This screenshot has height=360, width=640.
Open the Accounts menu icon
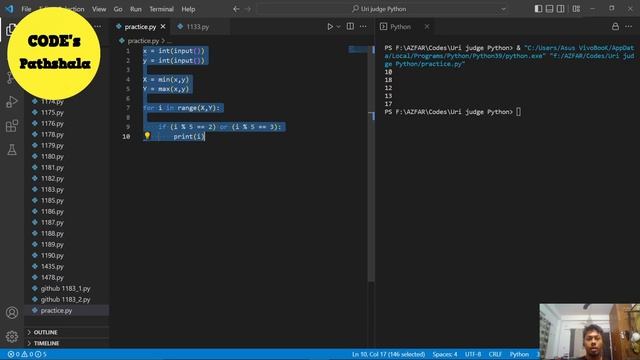tap(12, 313)
